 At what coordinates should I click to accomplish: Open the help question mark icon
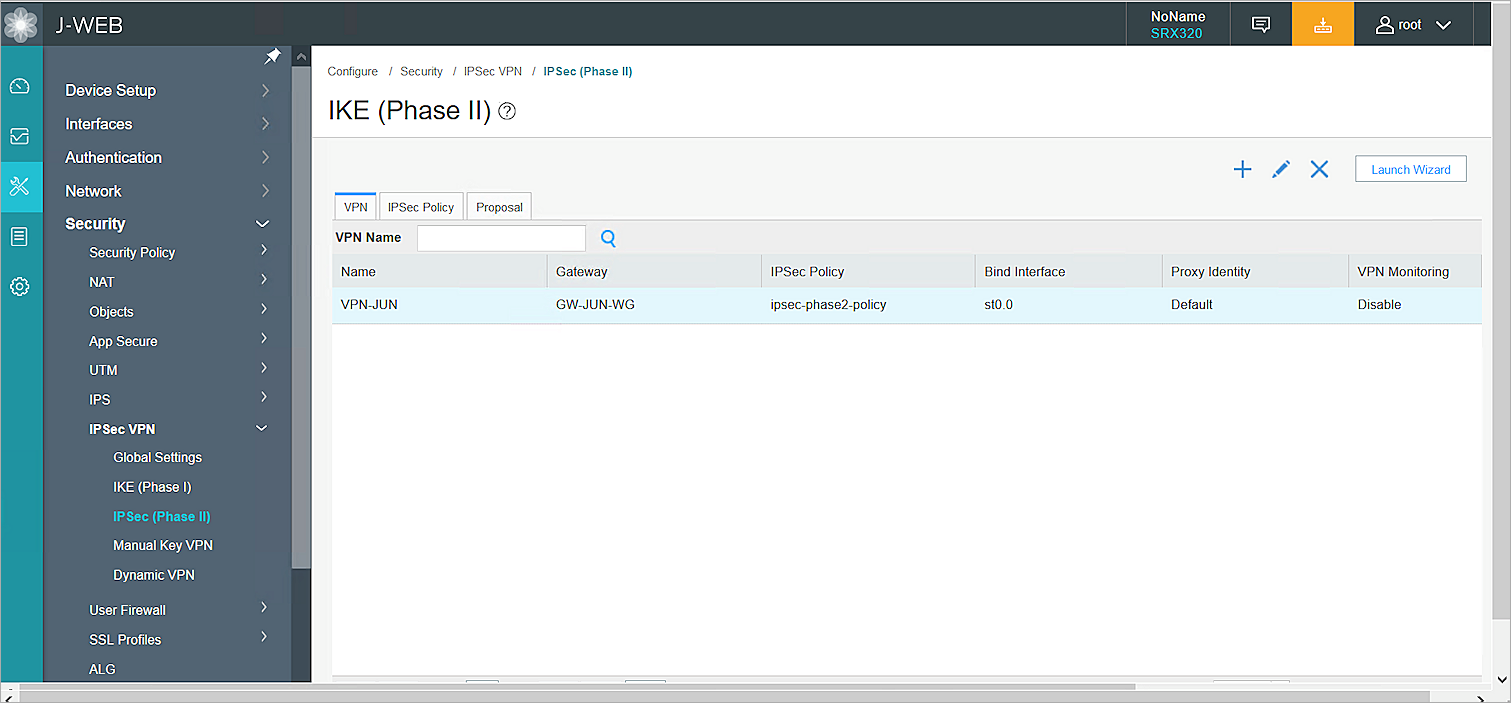(507, 112)
